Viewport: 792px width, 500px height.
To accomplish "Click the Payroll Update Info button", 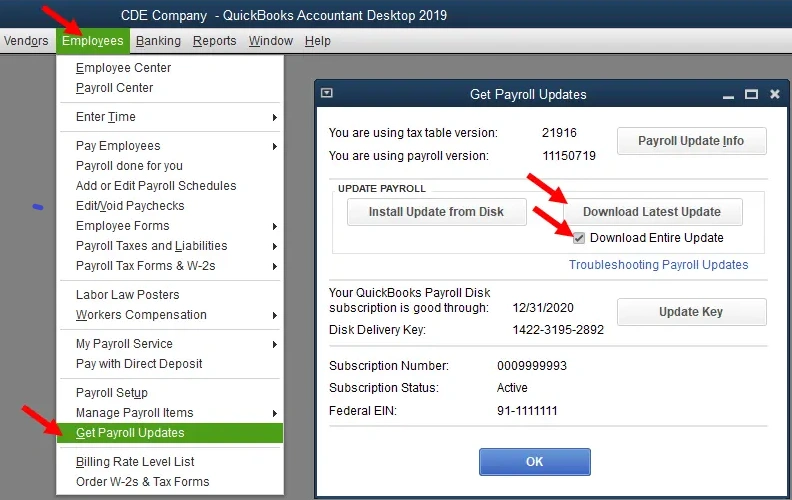I will (691, 141).
